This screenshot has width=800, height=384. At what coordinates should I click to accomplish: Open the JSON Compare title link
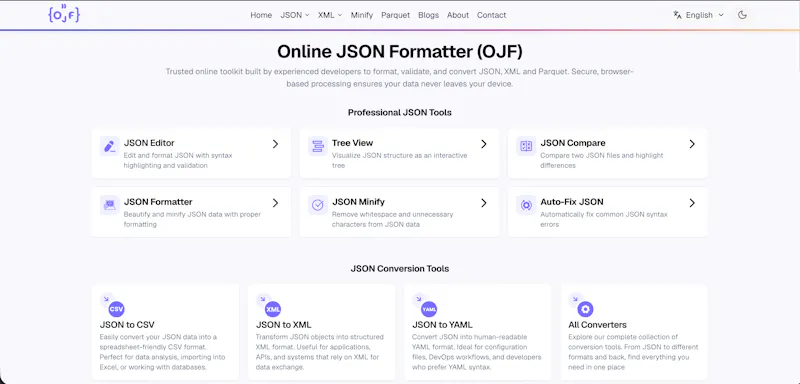click(573, 143)
